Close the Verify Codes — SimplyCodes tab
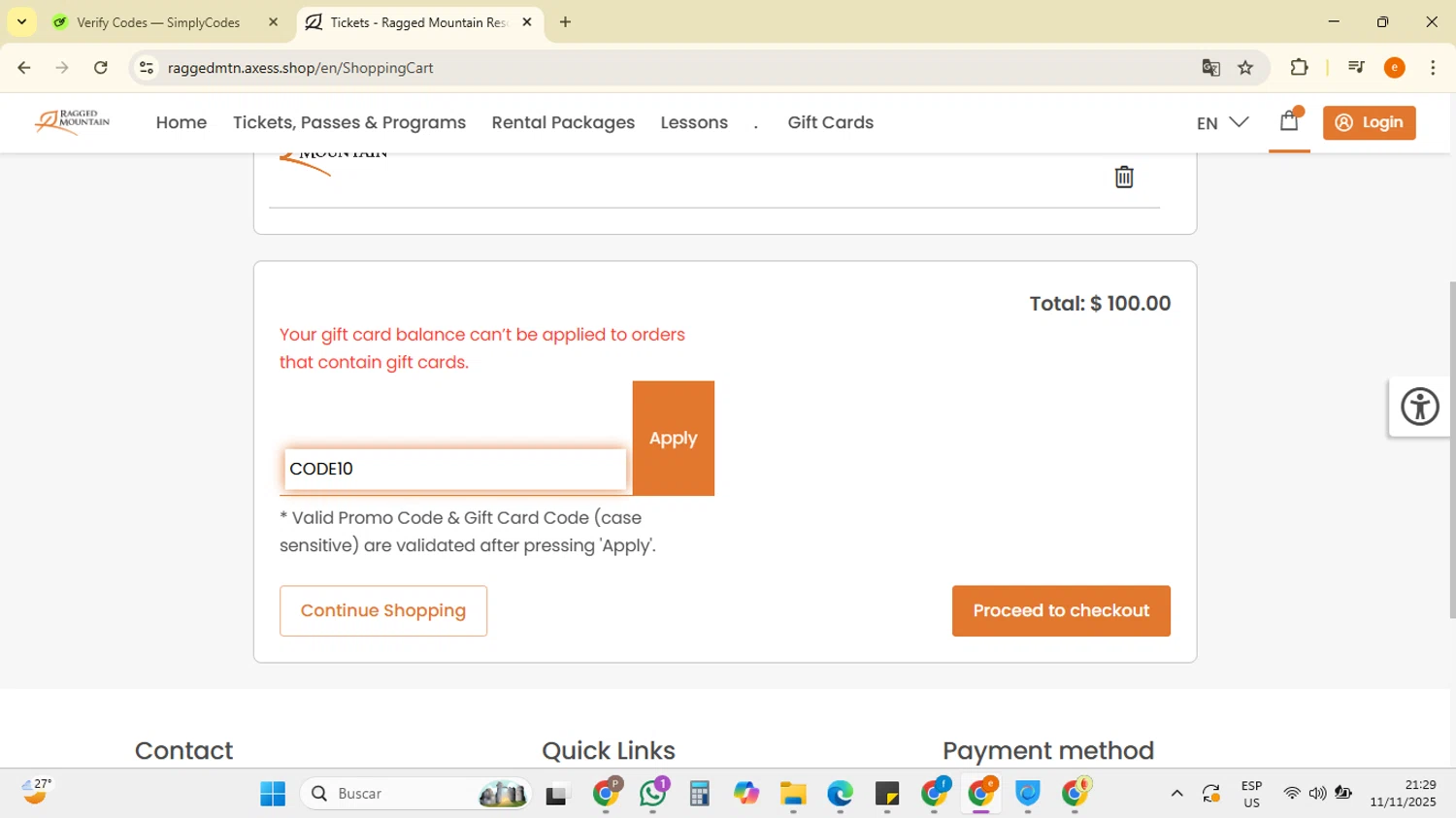 click(x=273, y=22)
